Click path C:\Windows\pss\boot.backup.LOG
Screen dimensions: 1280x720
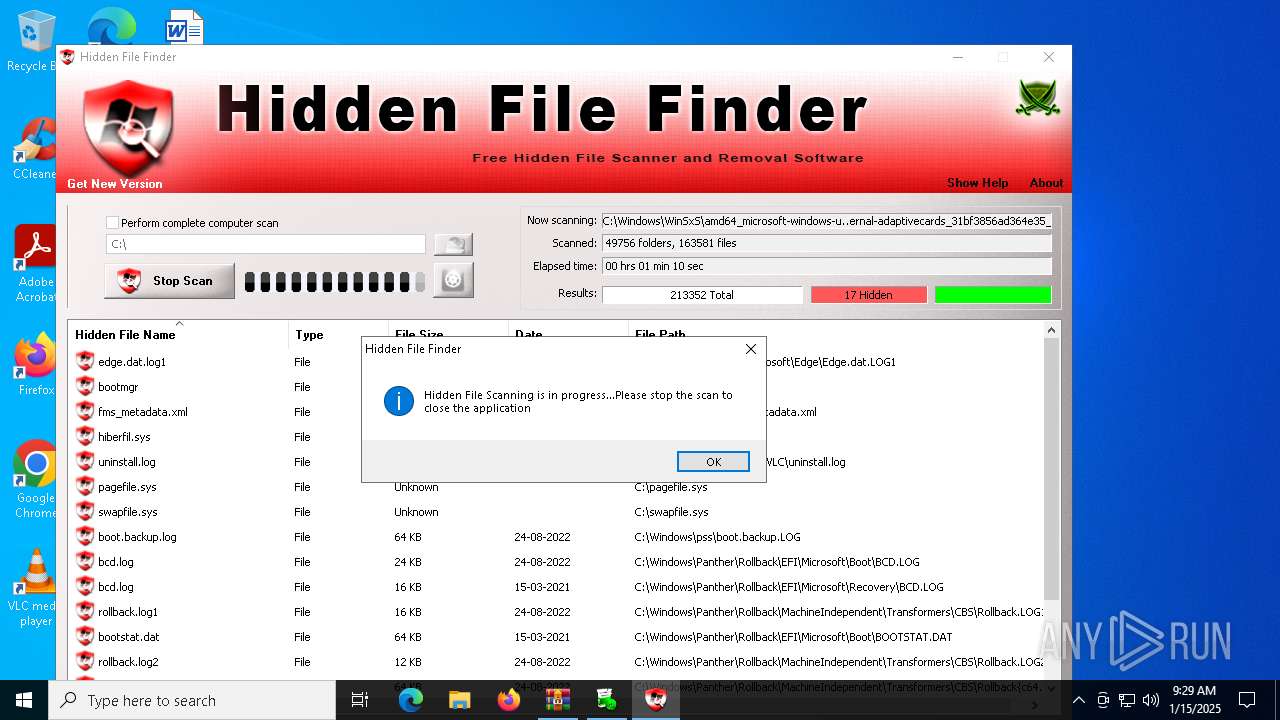tap(718, 537)
